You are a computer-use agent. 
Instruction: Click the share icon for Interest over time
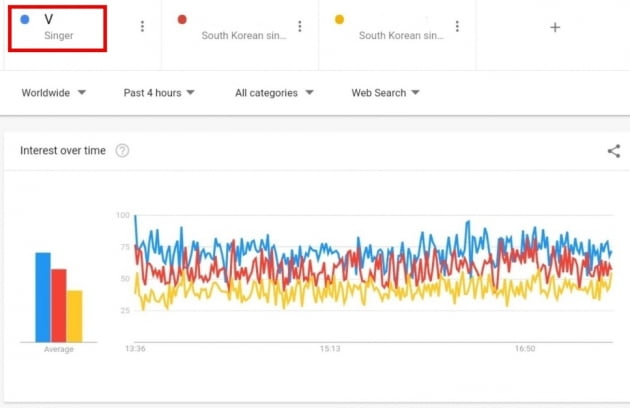614,151
